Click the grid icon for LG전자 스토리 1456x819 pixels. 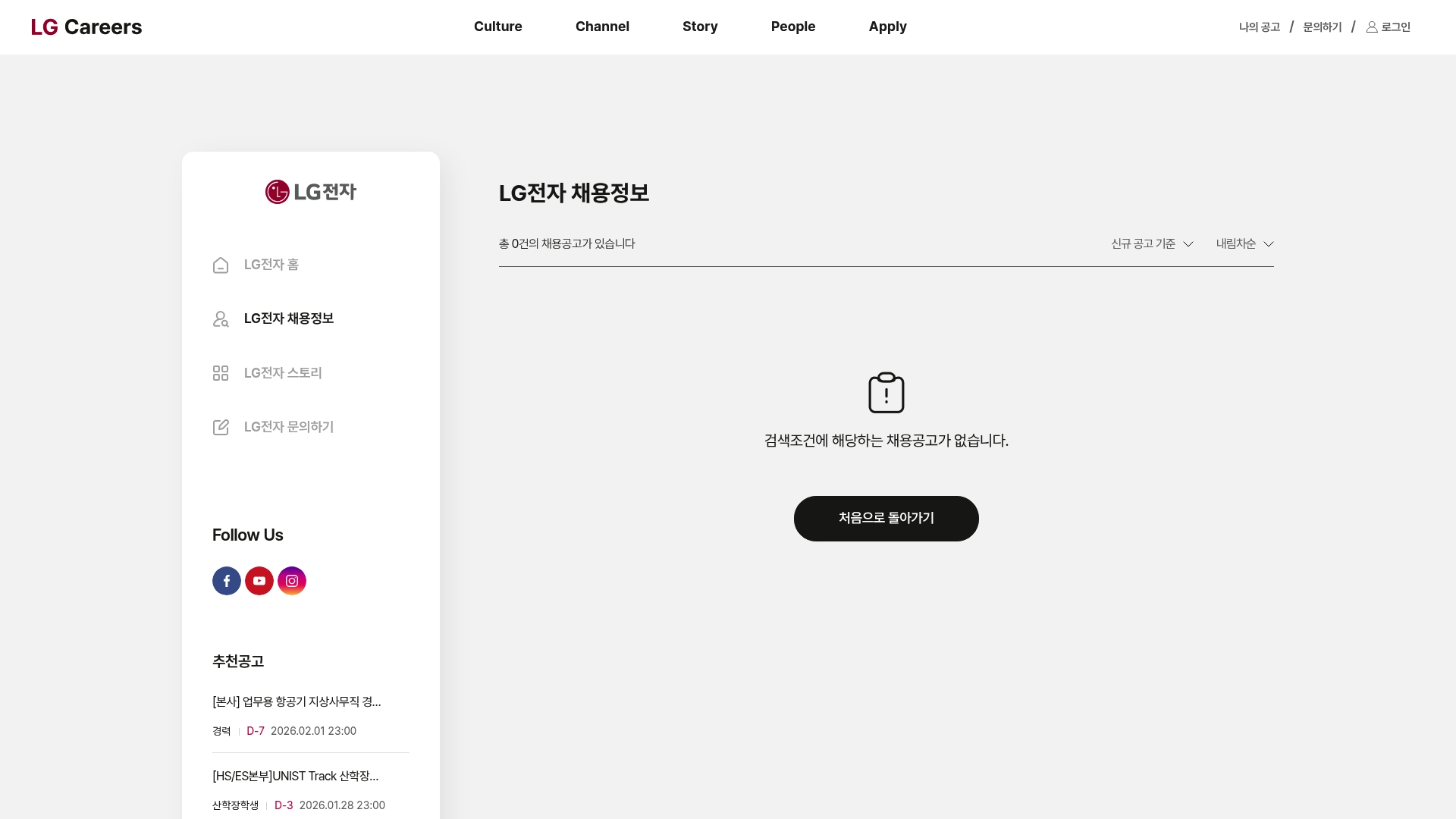pos(220,373)
